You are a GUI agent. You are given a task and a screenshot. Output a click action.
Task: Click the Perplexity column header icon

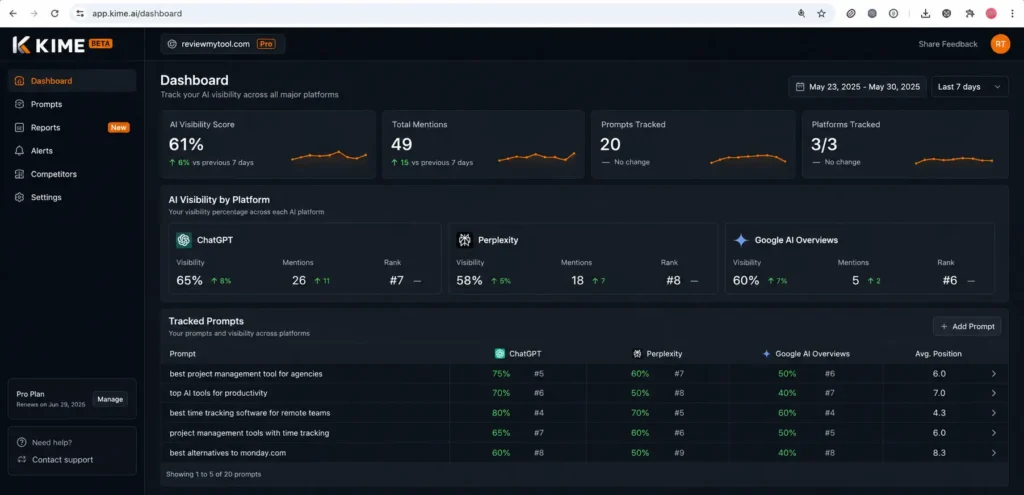637,354
